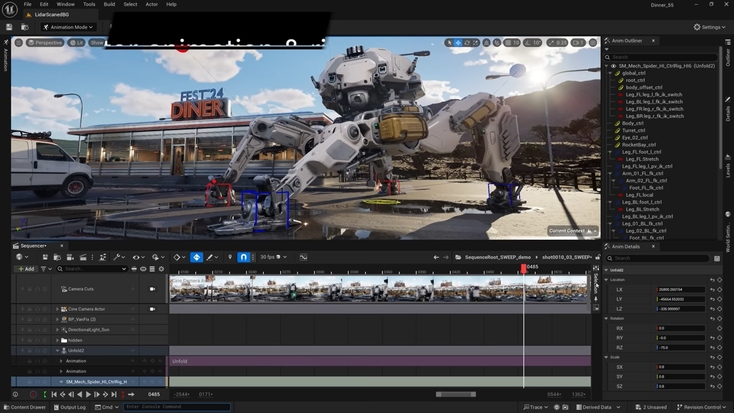Viewport: 734px width, 413px height.
Task: Toggle visibility of SM_Mech_Spider control rig in Anim Outliner
Action: click(613, 66)
